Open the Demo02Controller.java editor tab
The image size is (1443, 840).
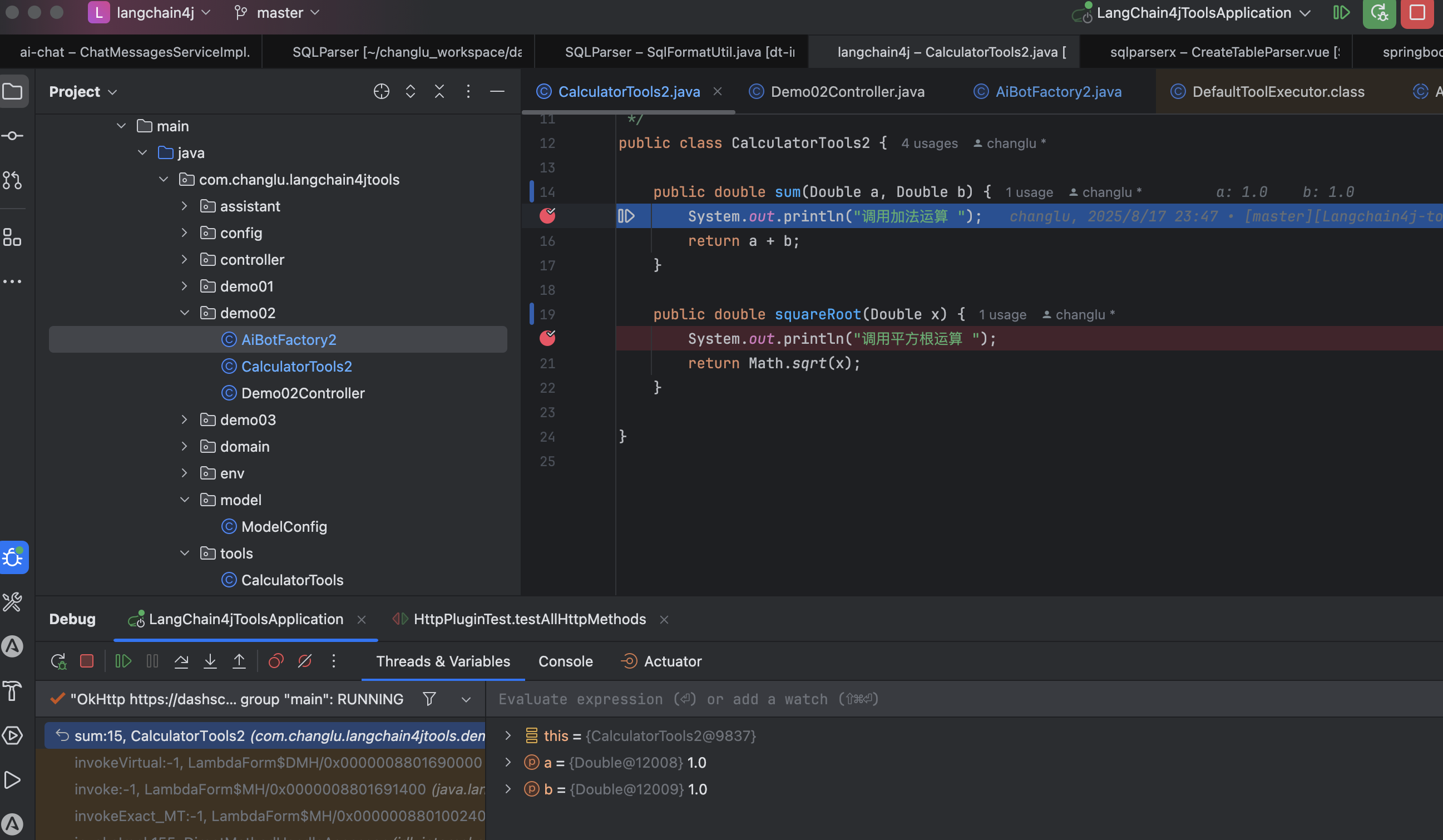point(847,92)
